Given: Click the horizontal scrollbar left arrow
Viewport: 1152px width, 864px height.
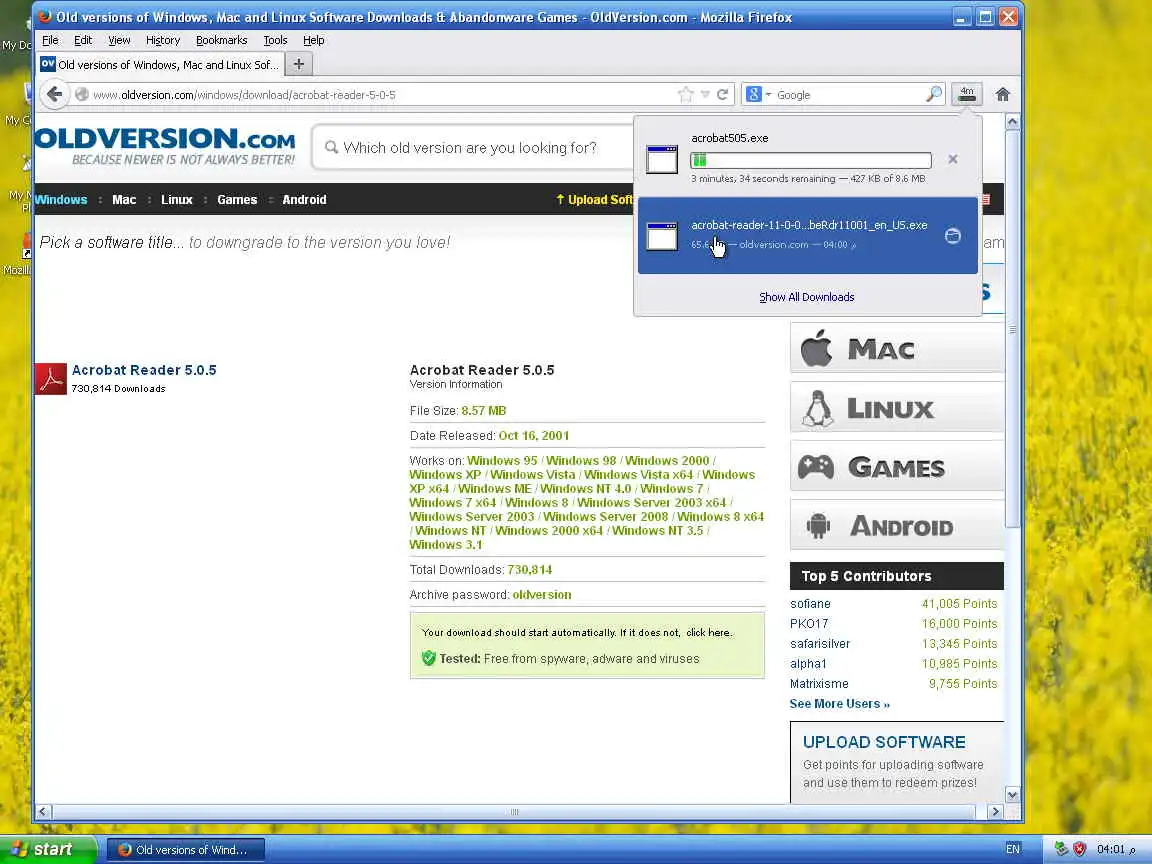Looking at the screenshot, I should [43, 811].
